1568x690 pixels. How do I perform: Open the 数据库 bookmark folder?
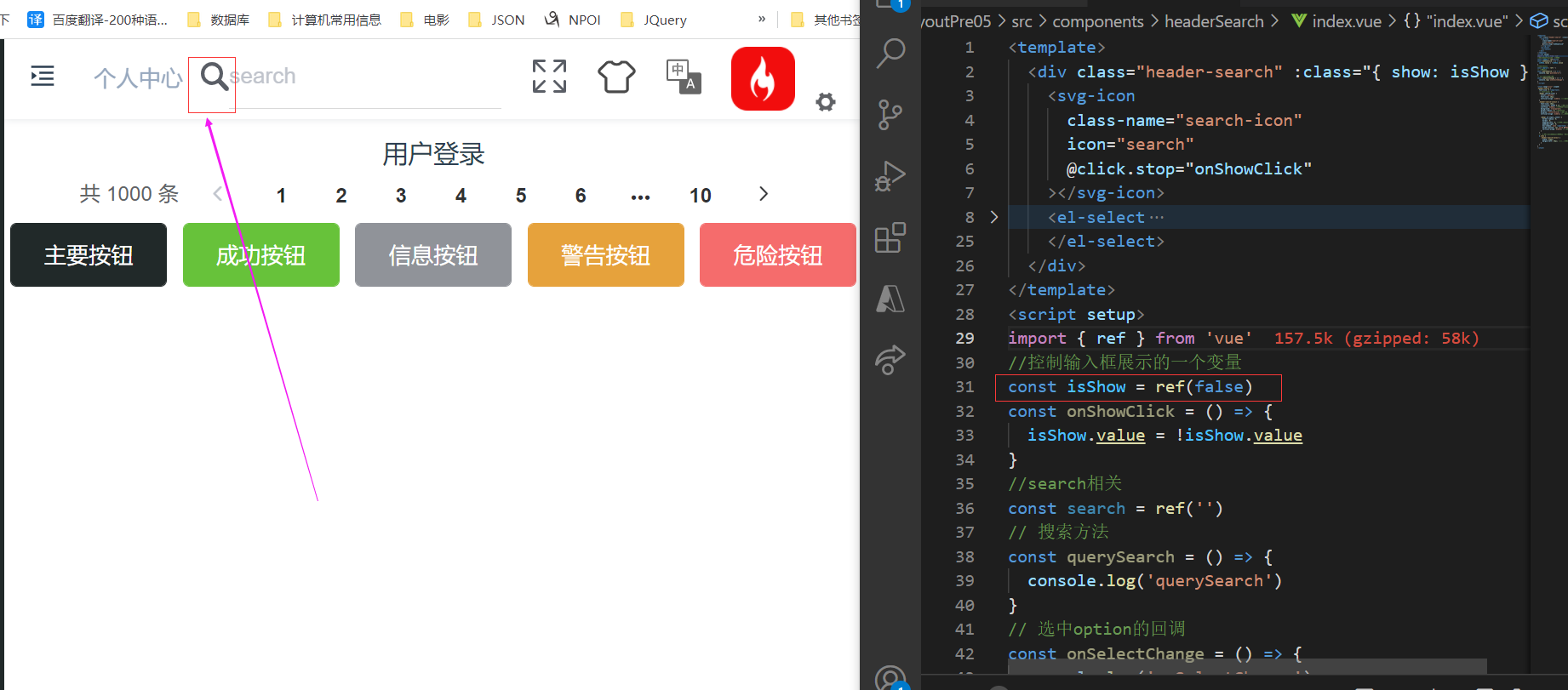(x=218, y=20)
